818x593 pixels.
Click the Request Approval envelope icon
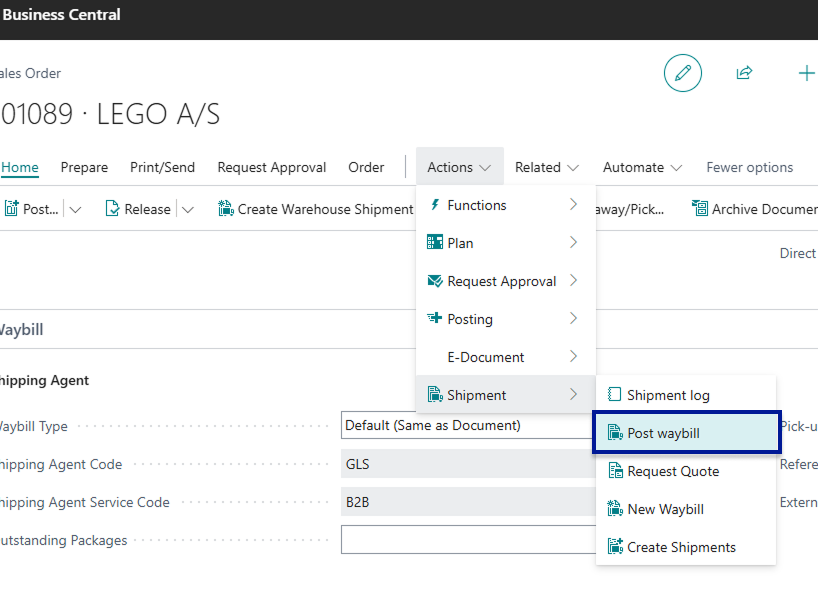click(x=435, y=281)
